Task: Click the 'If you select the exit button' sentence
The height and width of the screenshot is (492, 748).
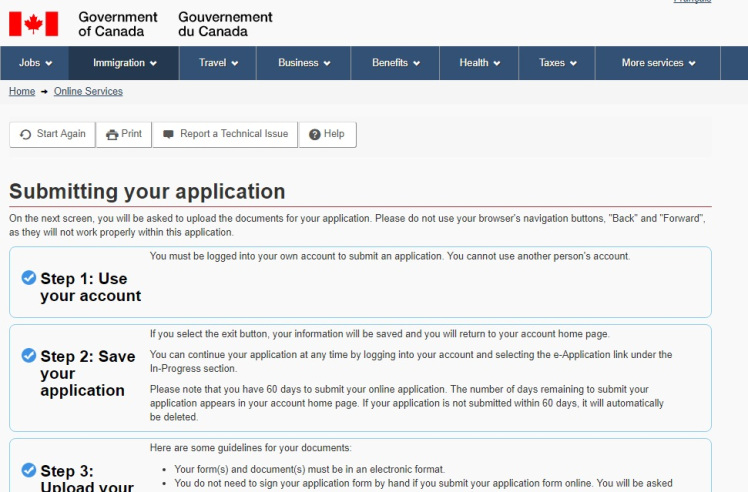Action: (380, 334)
